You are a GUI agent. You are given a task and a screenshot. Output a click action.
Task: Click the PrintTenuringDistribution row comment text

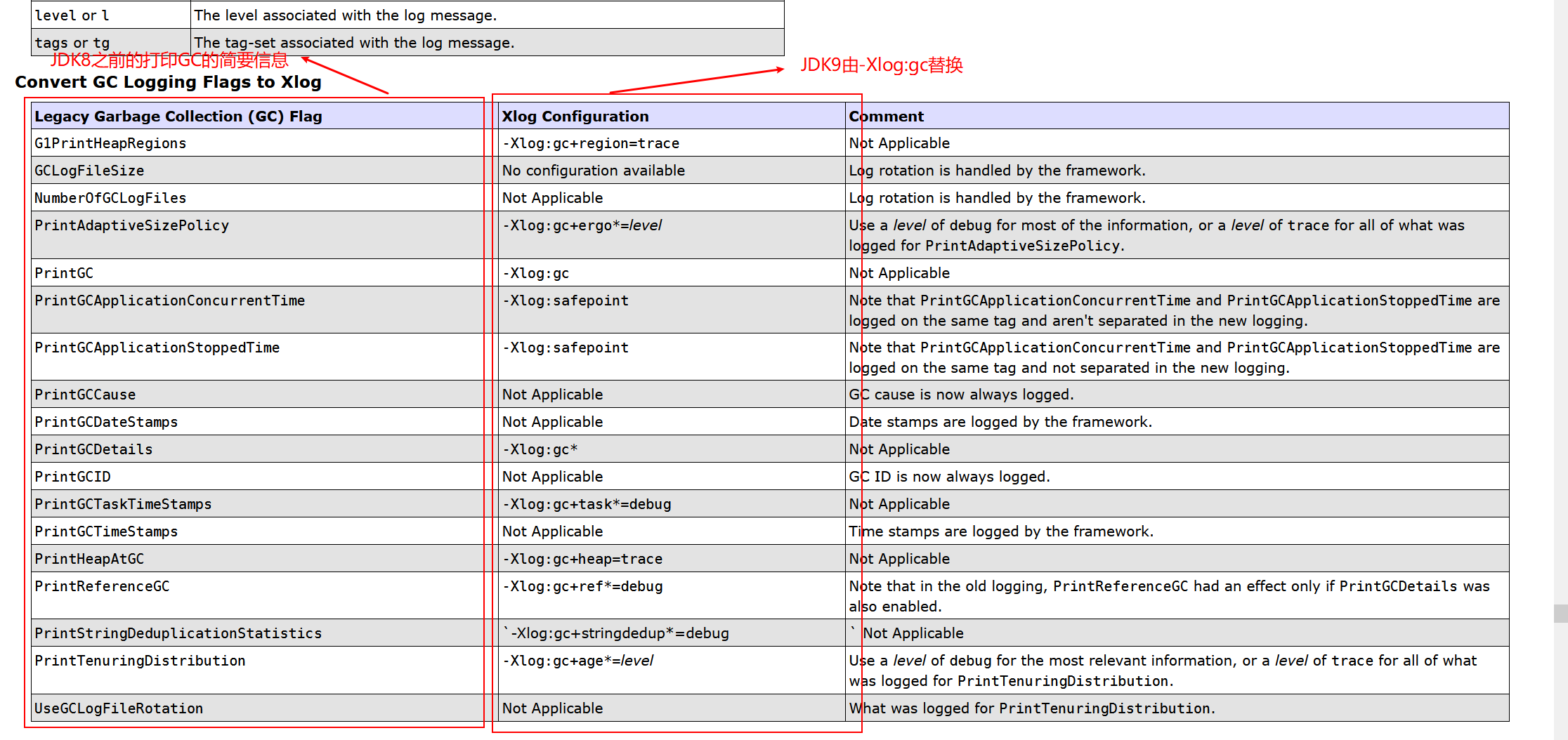[x=1163, y=670]
